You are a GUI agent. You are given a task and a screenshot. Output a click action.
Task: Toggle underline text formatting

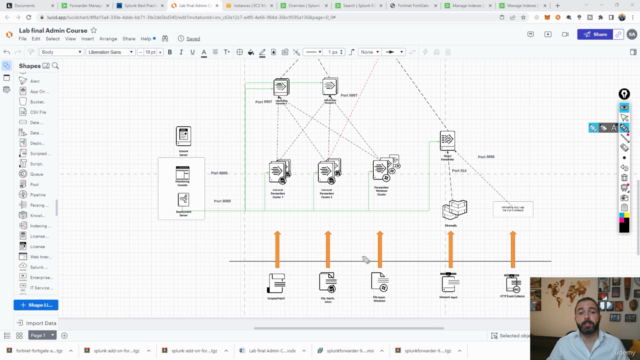click(x=192, y=52)
